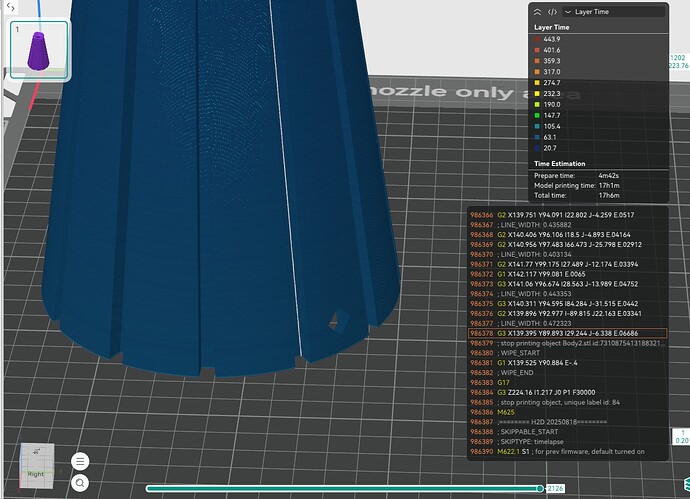The width and height of the screenshot is (690, 499).
Task: Select G-code line 986390 M622.1 S1
Action: [568, 452]
